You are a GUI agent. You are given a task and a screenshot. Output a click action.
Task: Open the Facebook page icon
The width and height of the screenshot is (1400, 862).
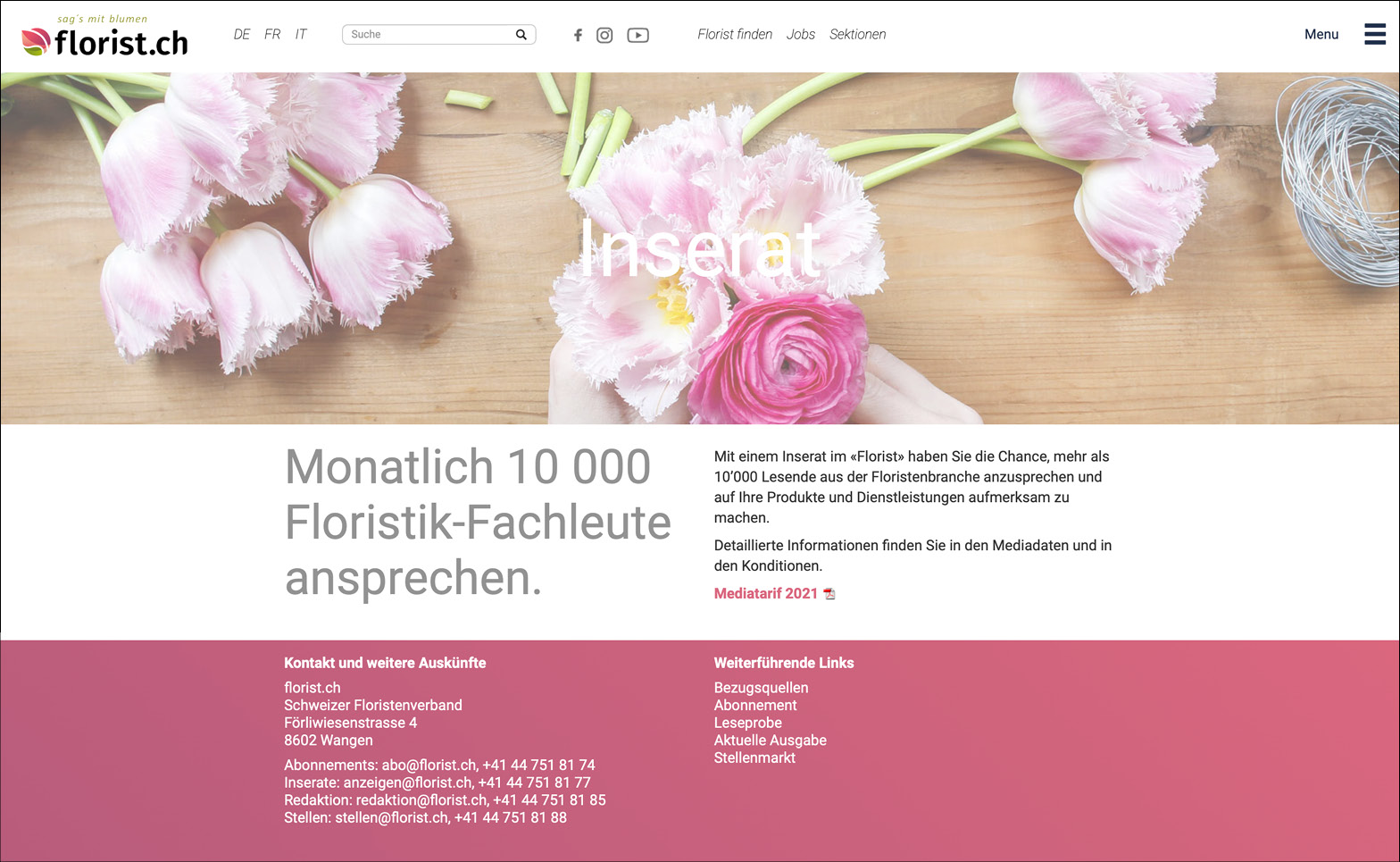click(x=578, y=36)
